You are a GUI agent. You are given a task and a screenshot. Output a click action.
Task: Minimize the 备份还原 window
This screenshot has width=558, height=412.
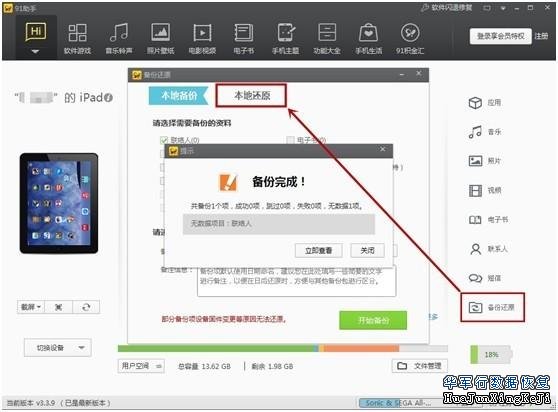402,74
